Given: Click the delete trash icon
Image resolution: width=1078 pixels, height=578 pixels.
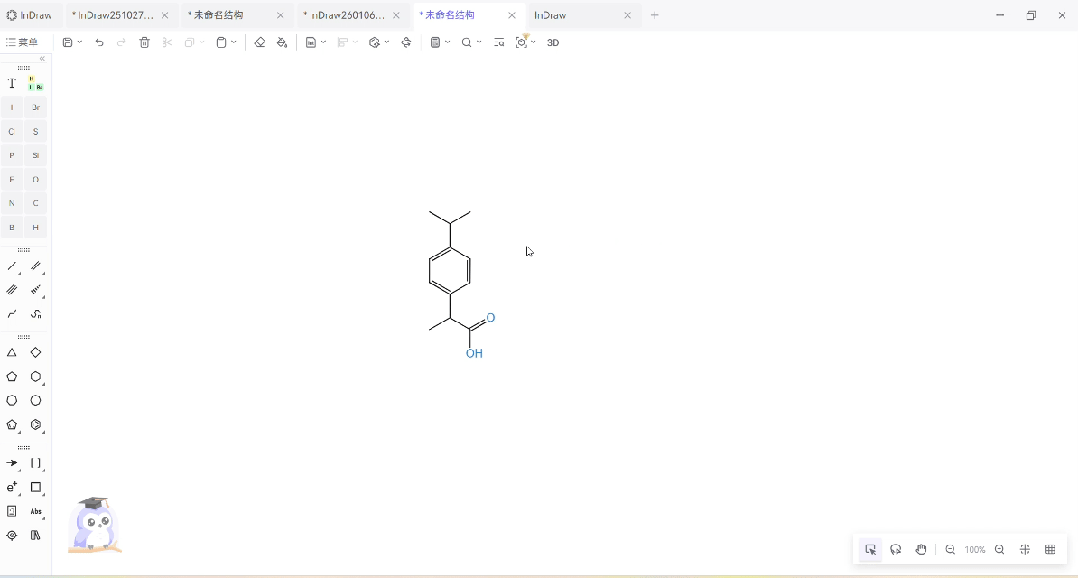Looking at the screenshot, I should (144, 43).
